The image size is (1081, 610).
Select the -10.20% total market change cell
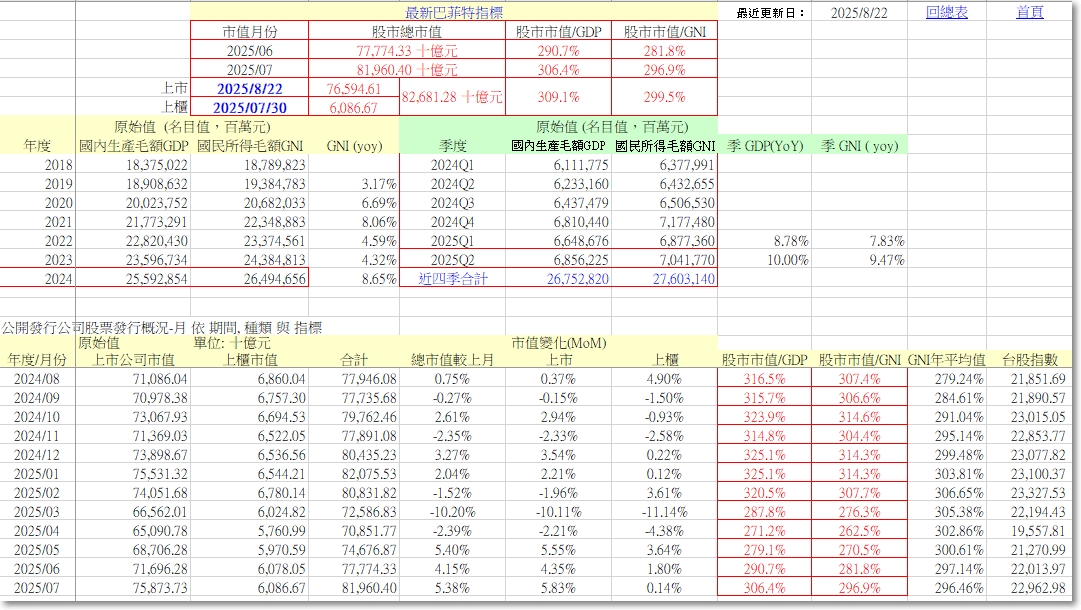452,512
